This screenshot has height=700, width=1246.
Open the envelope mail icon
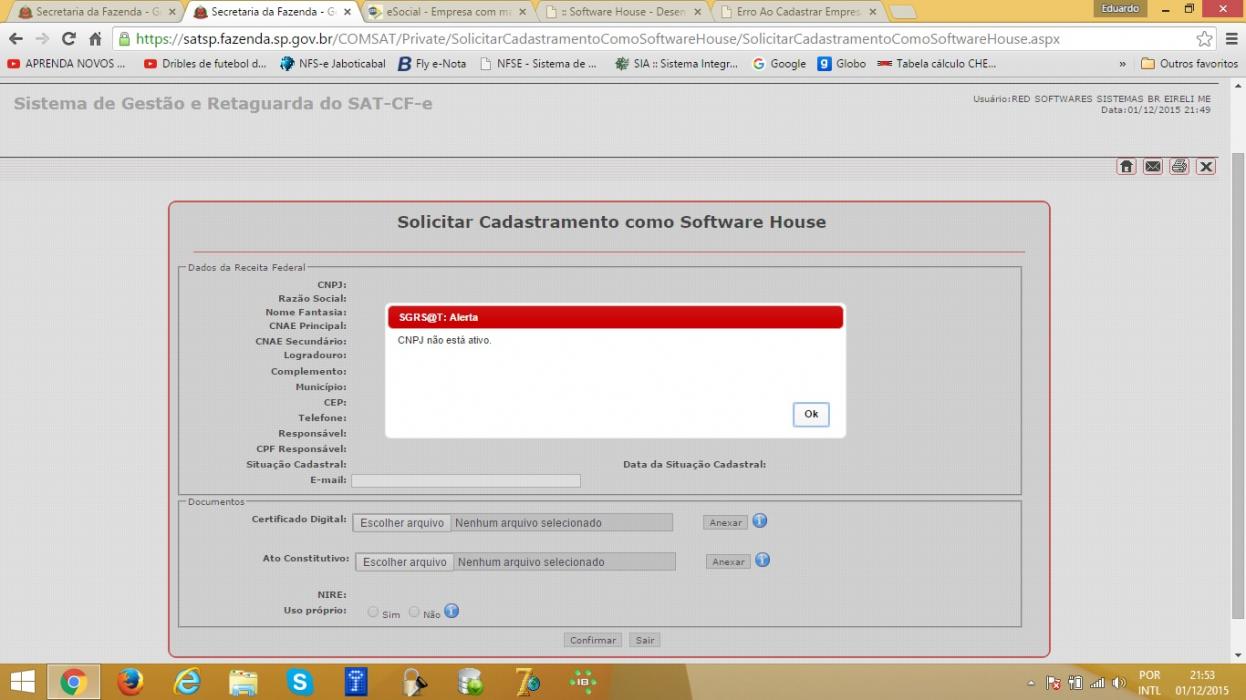(1153, 166)
